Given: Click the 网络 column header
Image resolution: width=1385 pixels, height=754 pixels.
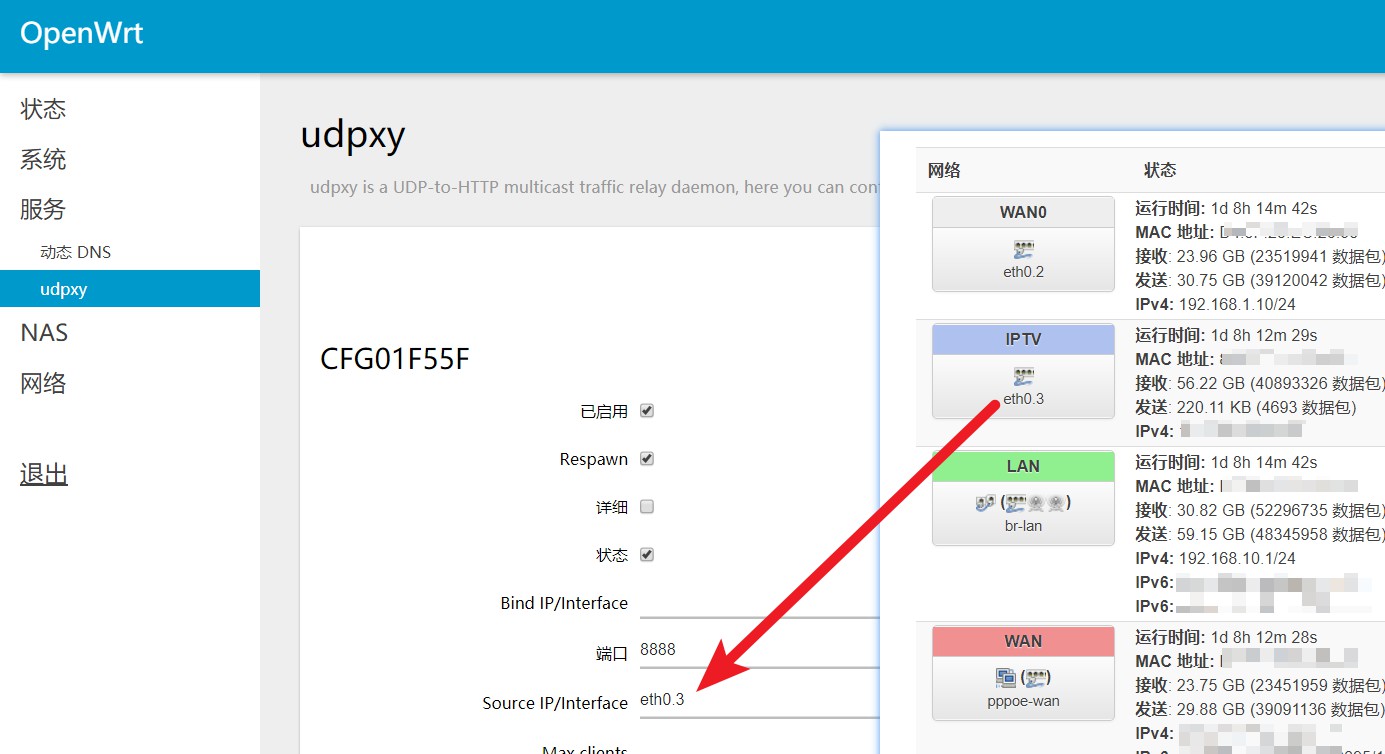Looking at the screenshot, I should tap(944, 170).
